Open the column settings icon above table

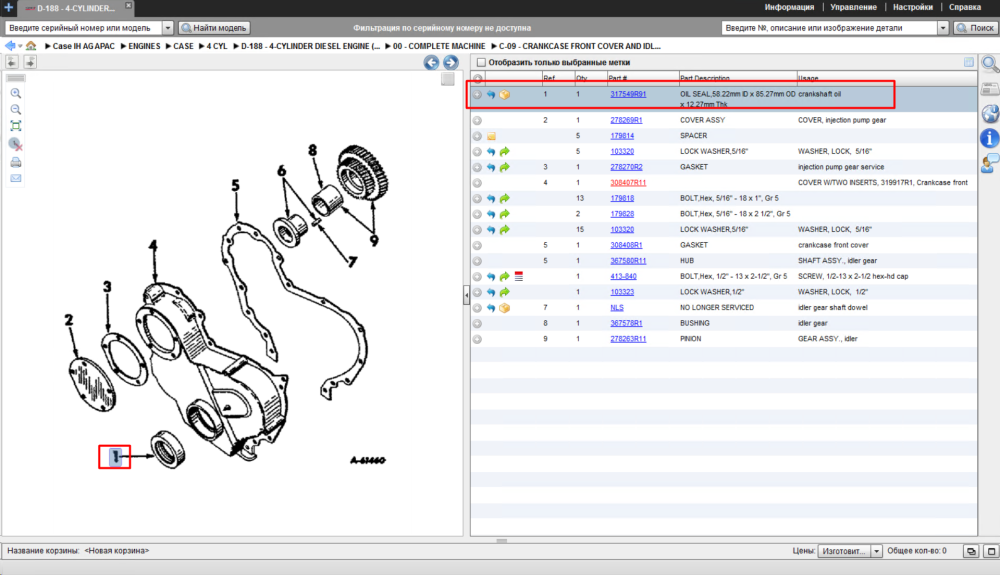click(969, 62)
